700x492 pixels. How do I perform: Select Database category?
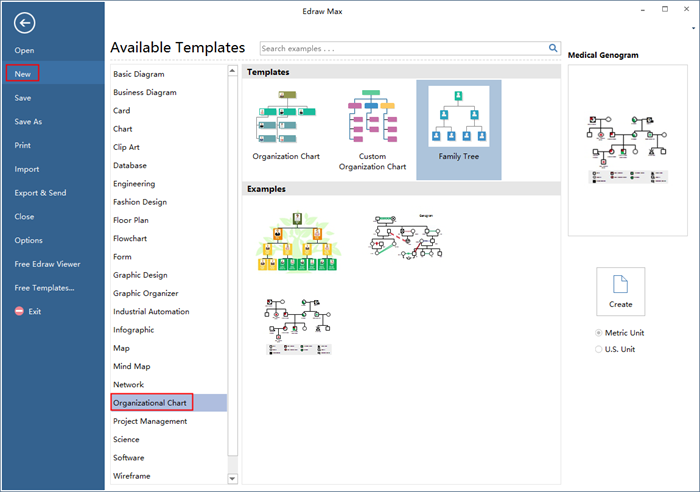pos(130,166)
